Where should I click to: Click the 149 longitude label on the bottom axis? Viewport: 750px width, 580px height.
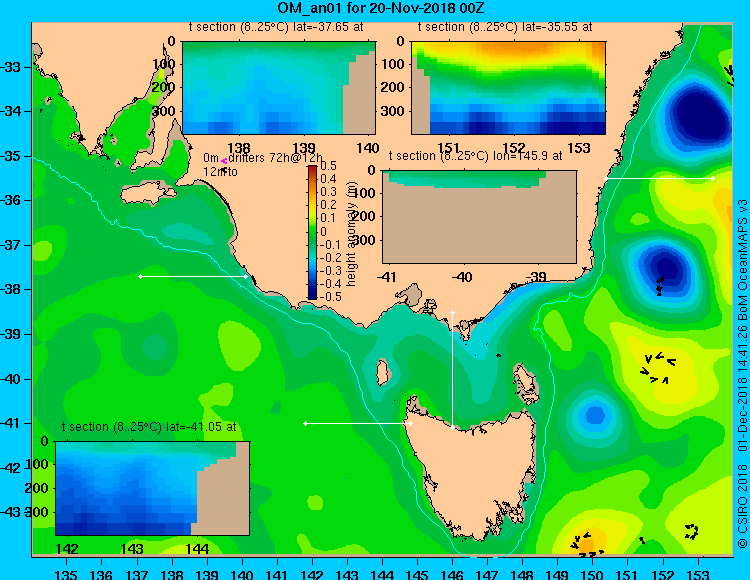pos(557,575)
